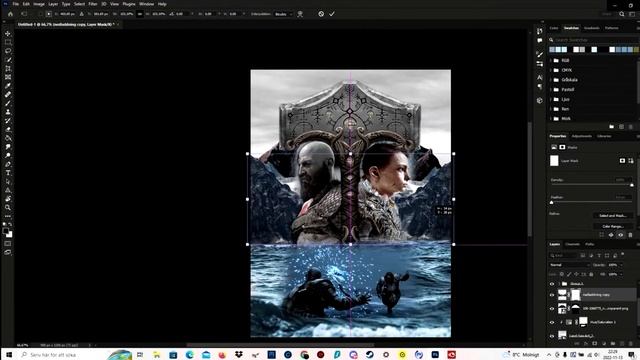Click the Windows Start button
Viewport: 640px width, 360px height.
pyautogui.click(x=9, y=355)
